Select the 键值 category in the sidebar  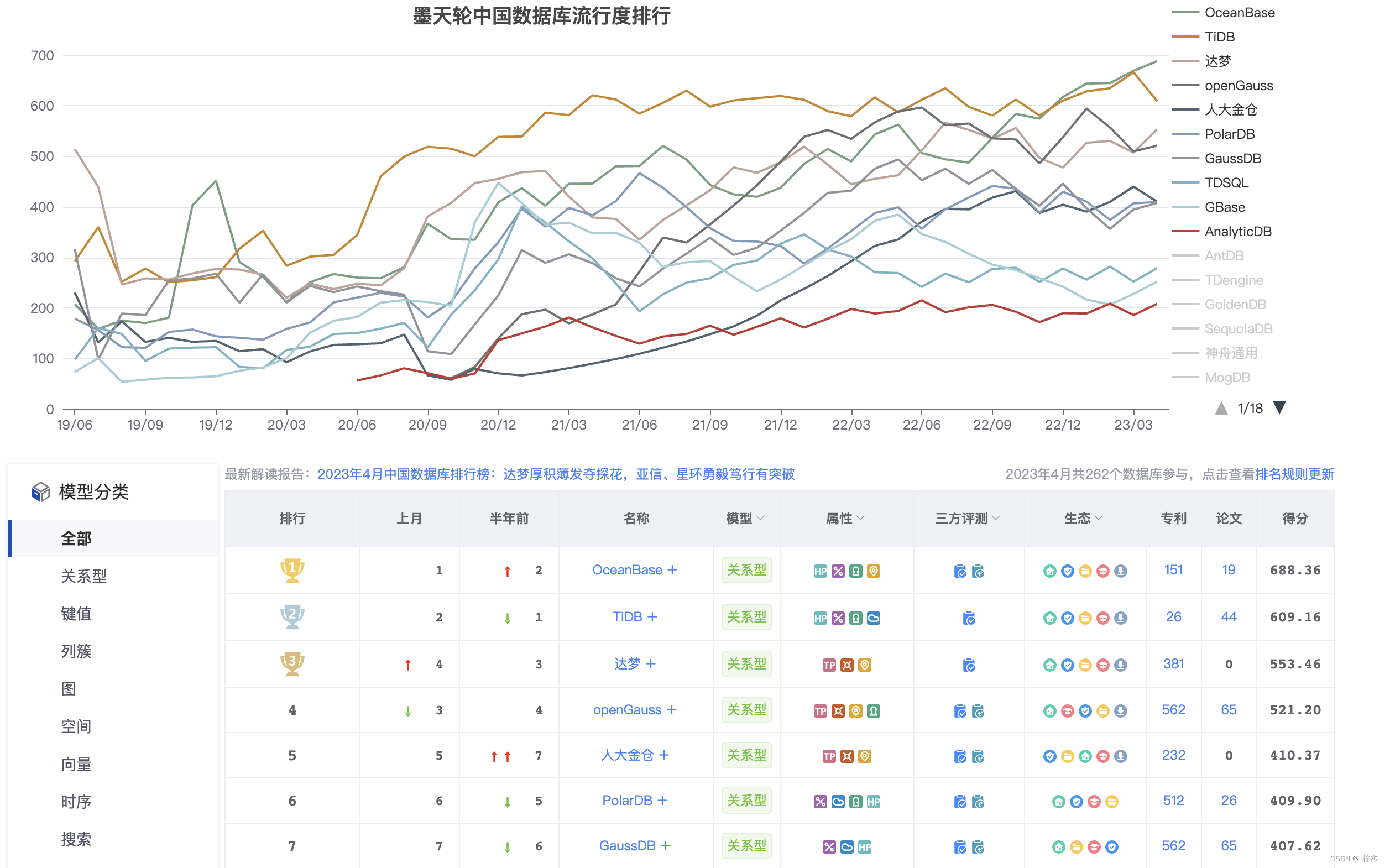[x=76, y=614]
